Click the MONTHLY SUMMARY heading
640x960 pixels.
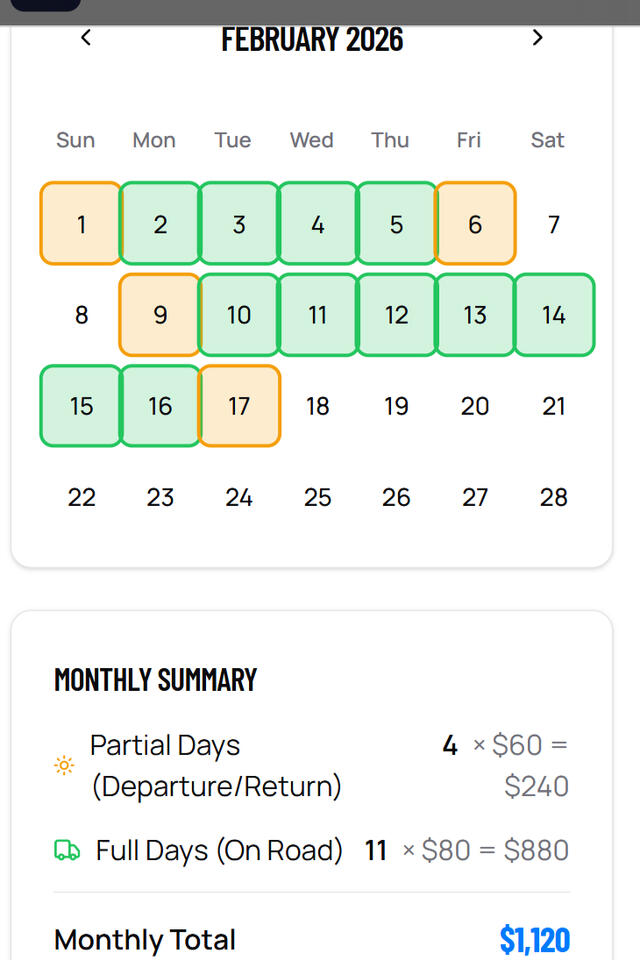pos(156,680)
